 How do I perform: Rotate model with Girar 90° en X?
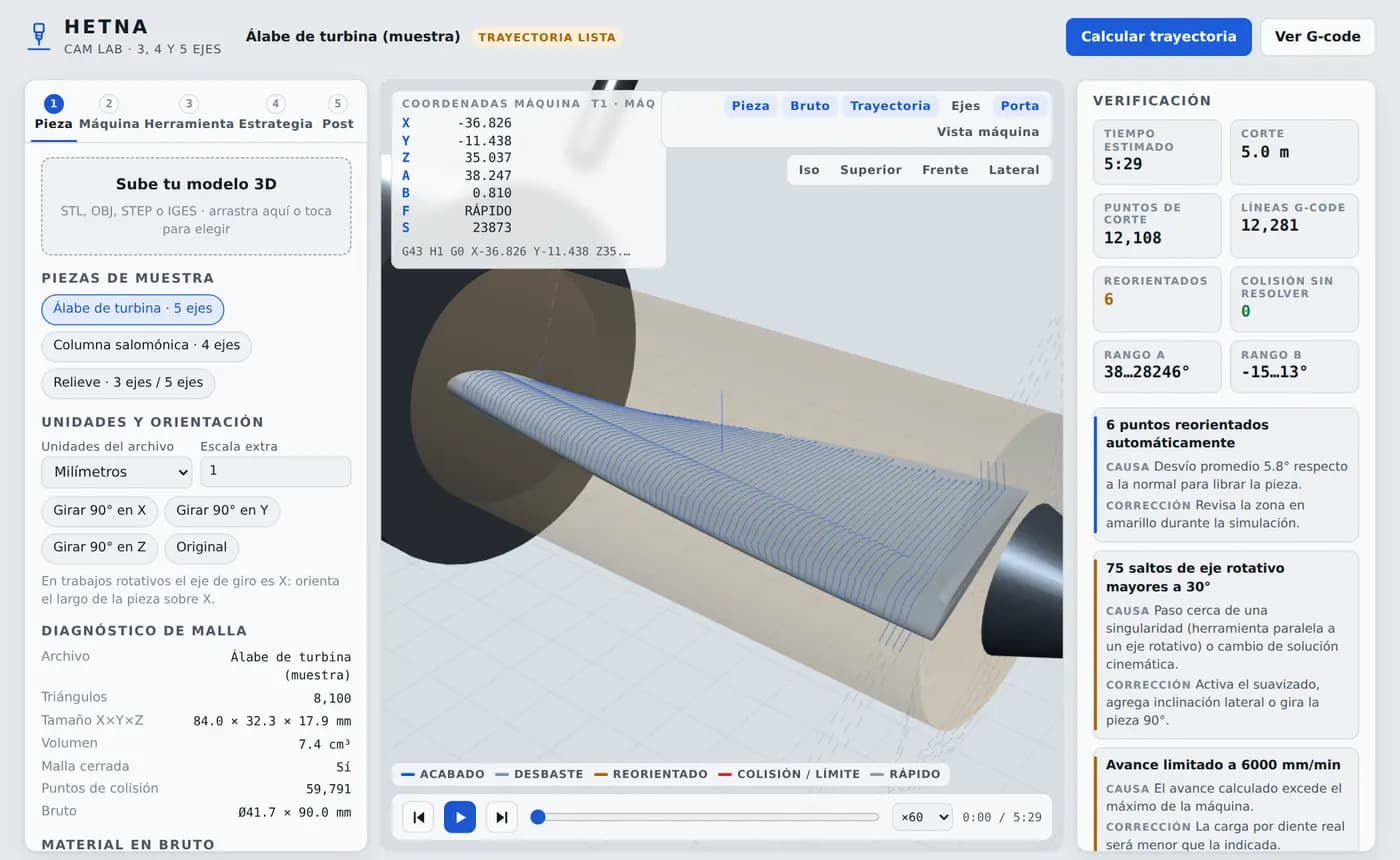(100, 511)
